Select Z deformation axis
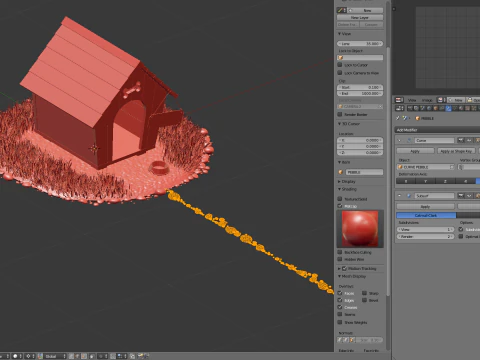 pyautogui.click(x=445, y=181)
